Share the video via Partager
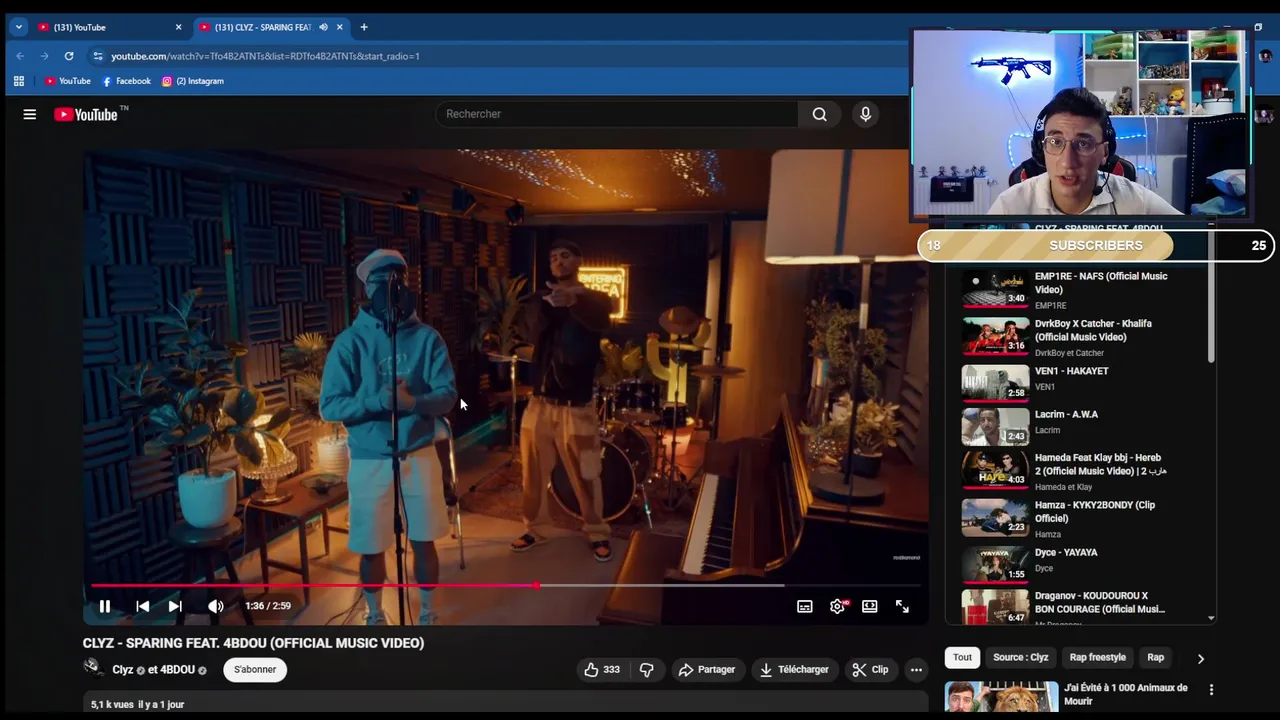 click(x=707, y=670)
